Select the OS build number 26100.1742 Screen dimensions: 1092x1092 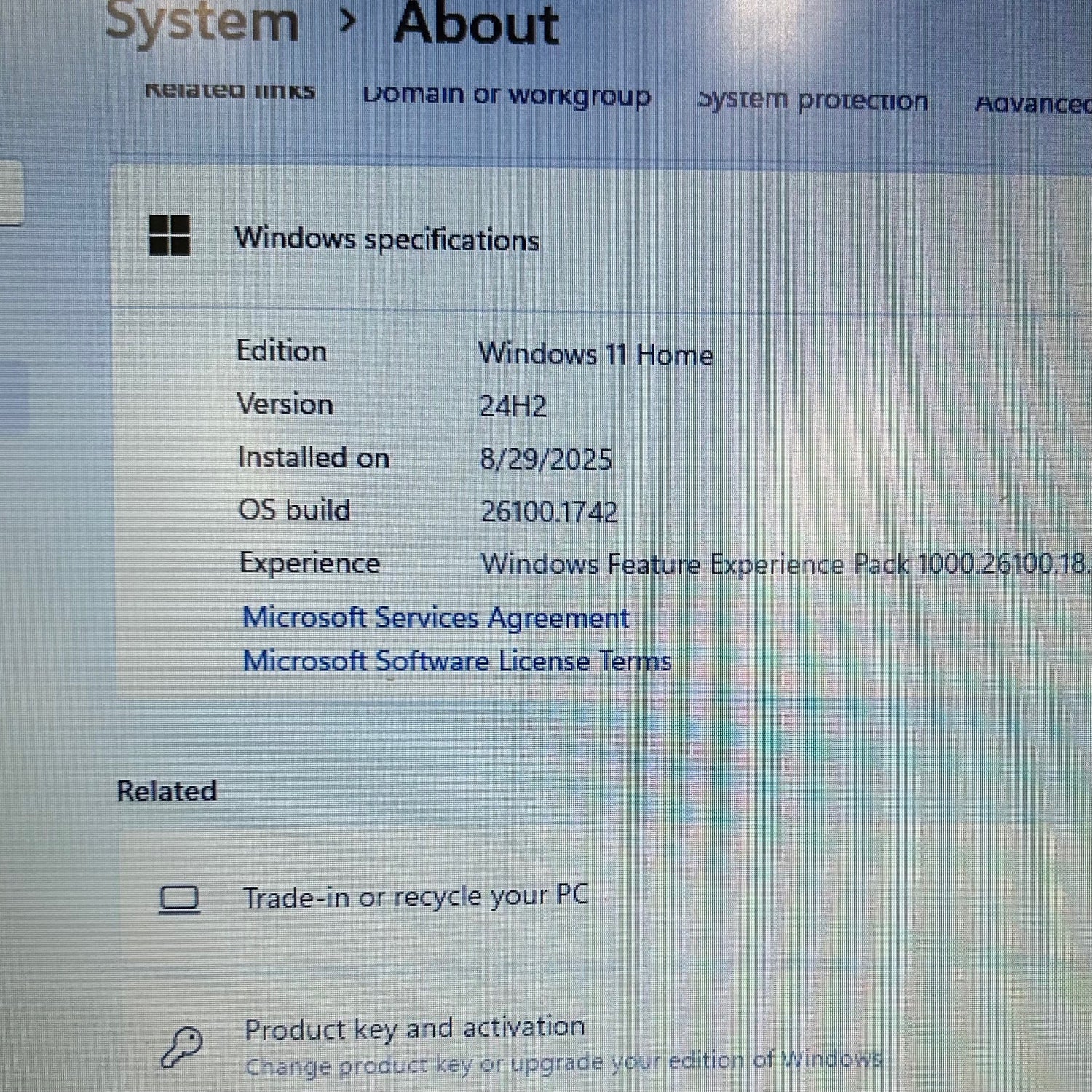pos(549,512)
